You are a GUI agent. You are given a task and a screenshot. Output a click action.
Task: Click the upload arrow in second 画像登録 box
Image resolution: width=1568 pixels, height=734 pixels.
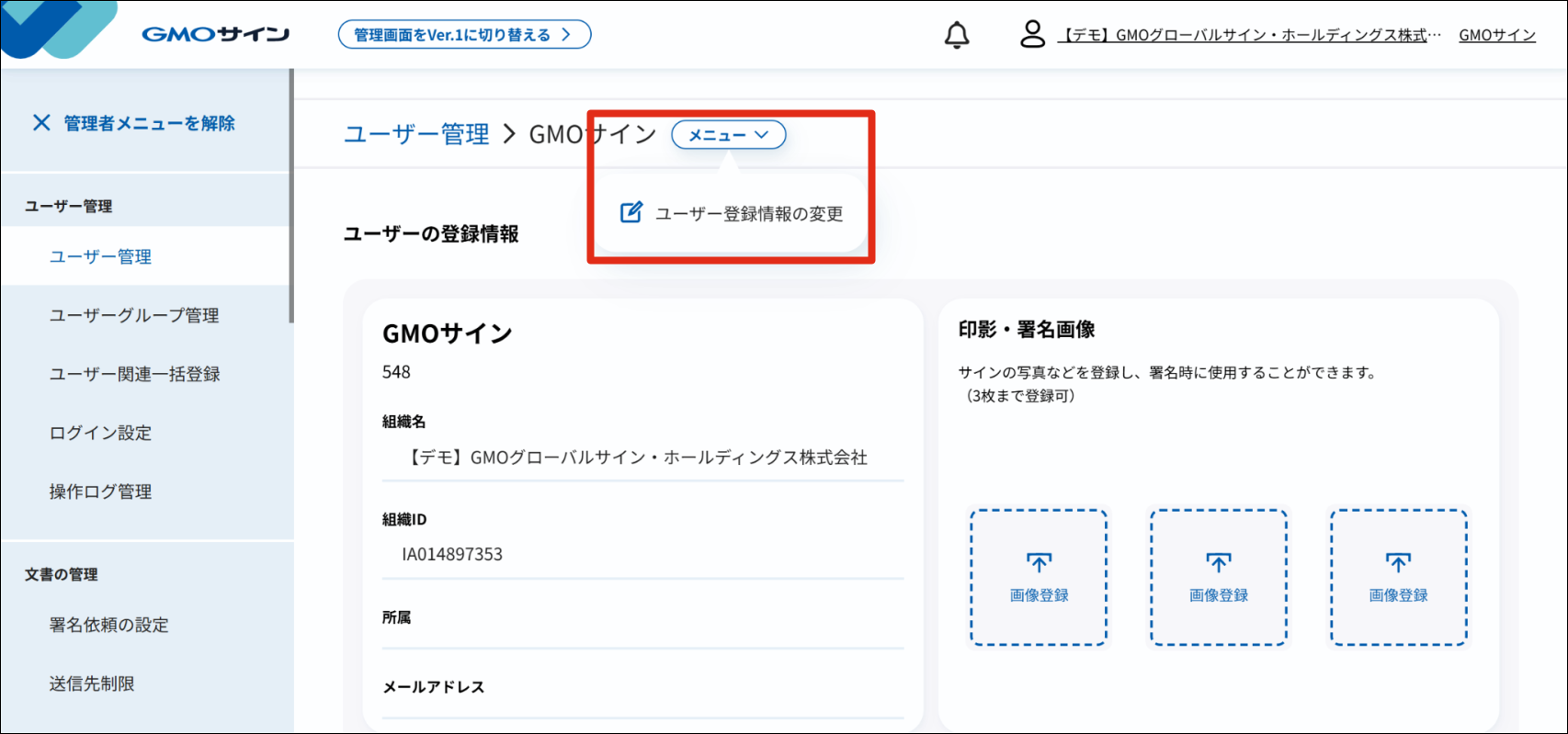(x=1219, y=561)
